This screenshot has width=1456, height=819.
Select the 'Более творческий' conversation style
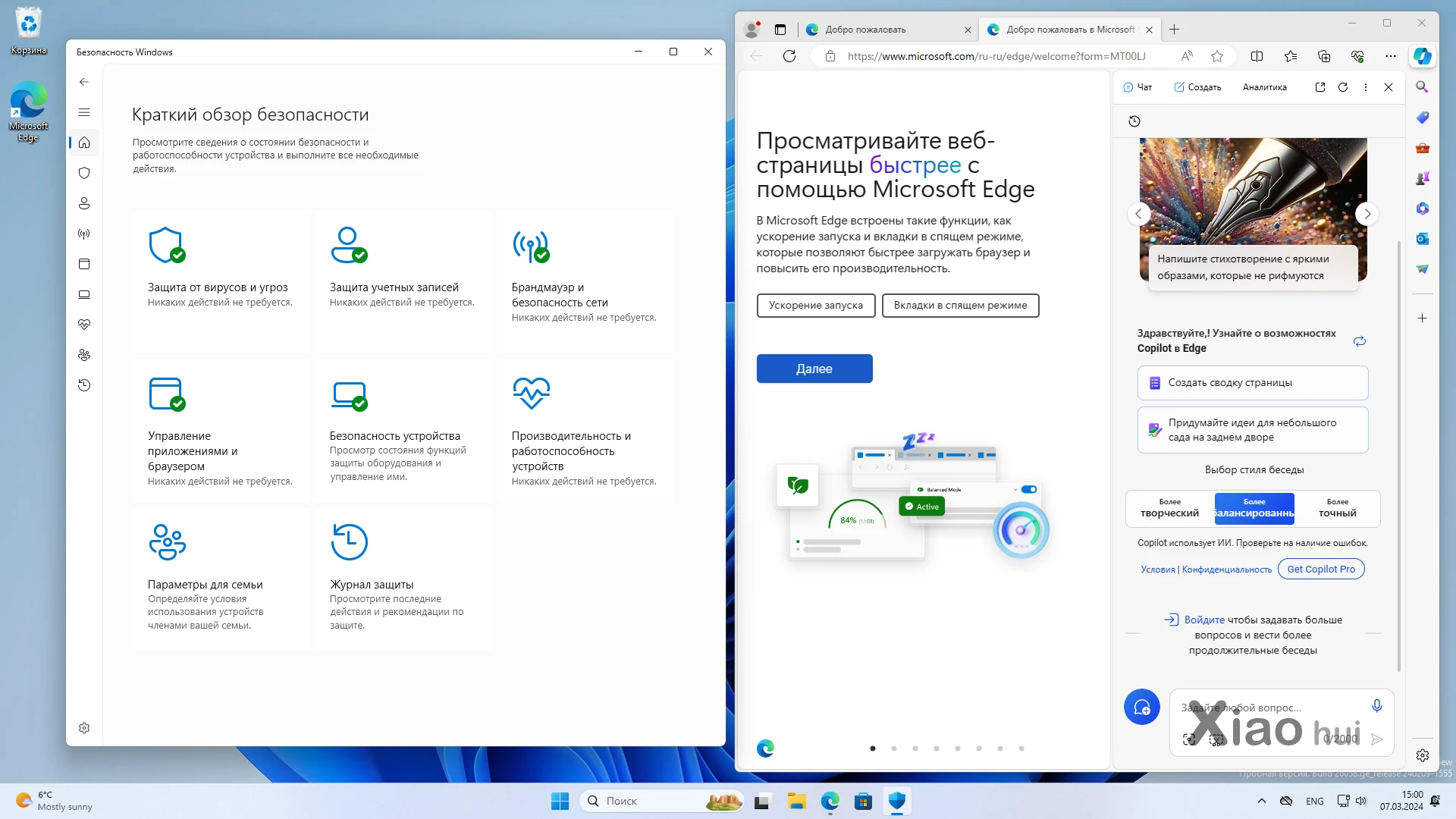click(1169, 508)
